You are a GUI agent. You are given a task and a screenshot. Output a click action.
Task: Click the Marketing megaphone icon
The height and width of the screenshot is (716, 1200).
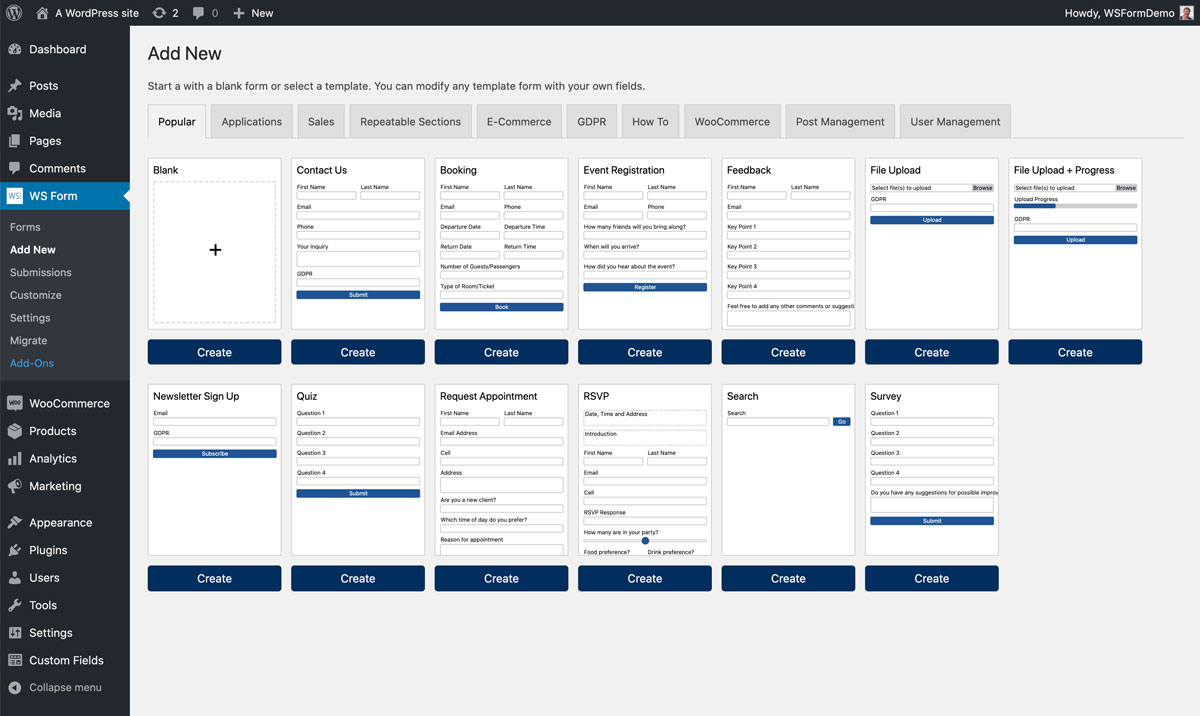[15, 486]
